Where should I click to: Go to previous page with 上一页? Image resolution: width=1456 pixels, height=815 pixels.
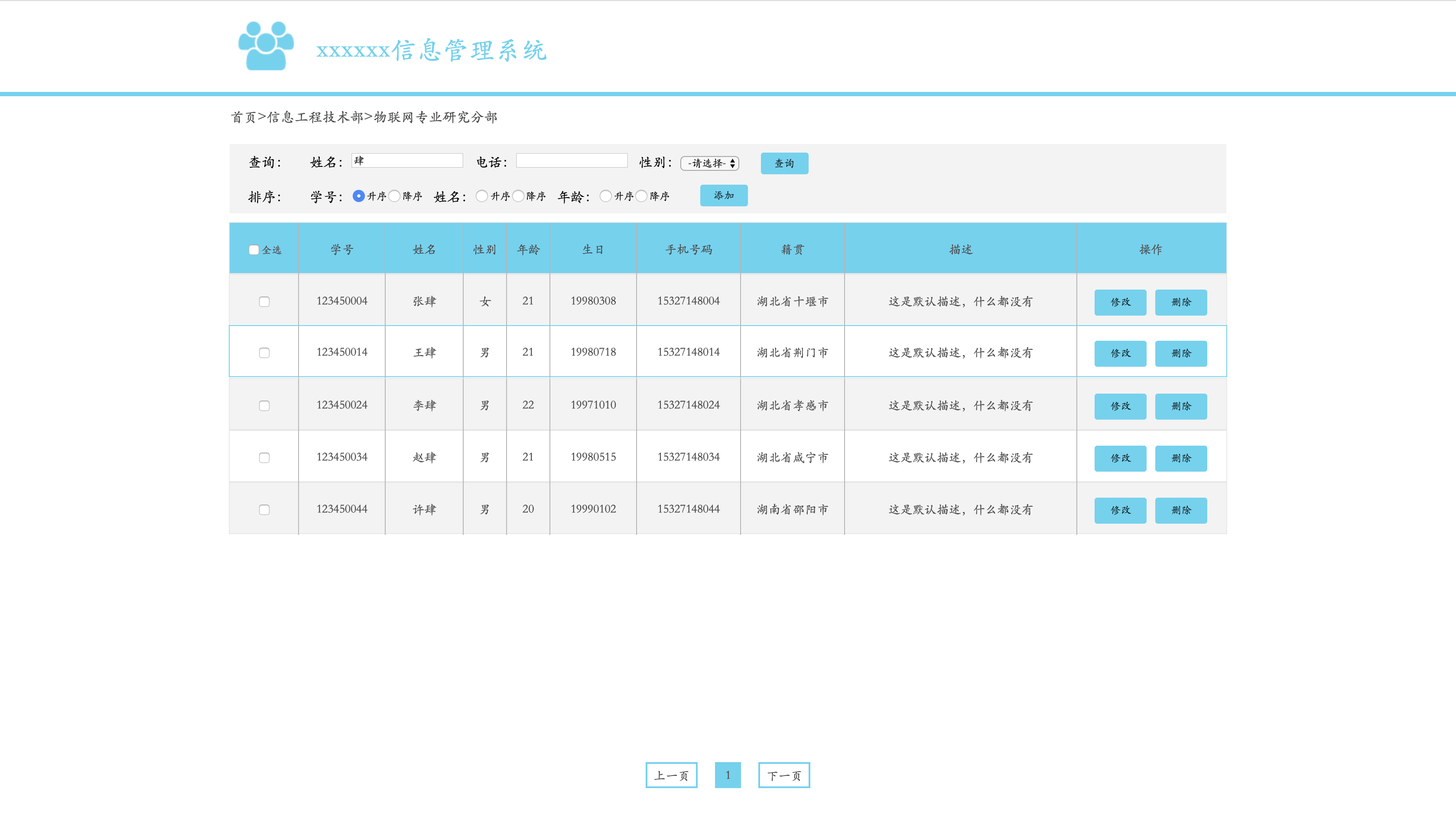[x=672, y=776]
